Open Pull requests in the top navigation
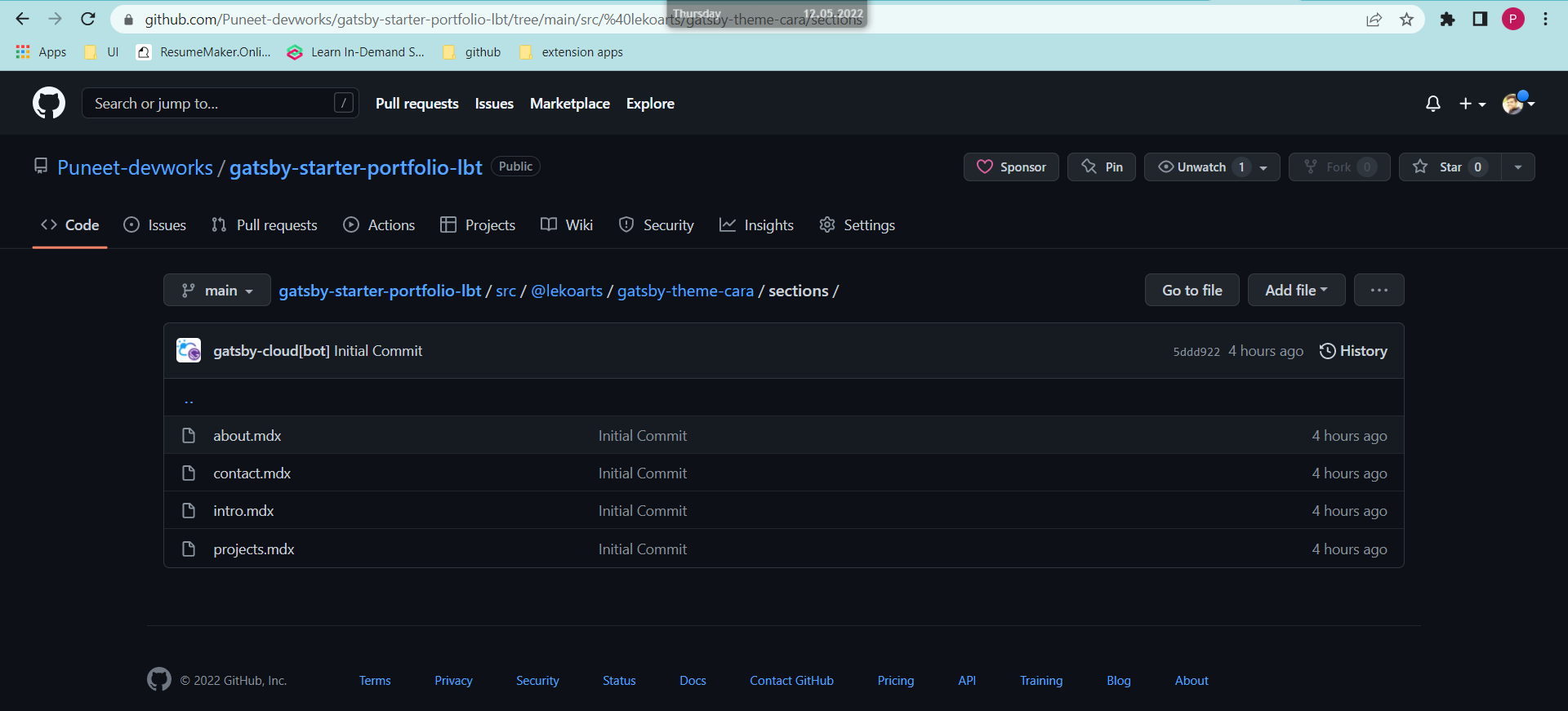Viewport: 1568px width, 711px height. pos(417,104)
